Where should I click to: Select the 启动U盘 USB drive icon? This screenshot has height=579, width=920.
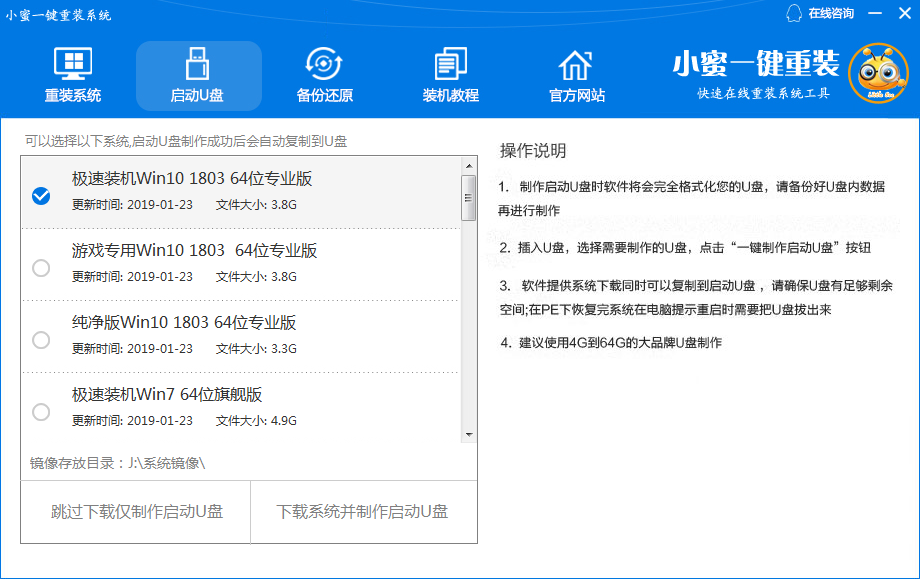point(197,66)
